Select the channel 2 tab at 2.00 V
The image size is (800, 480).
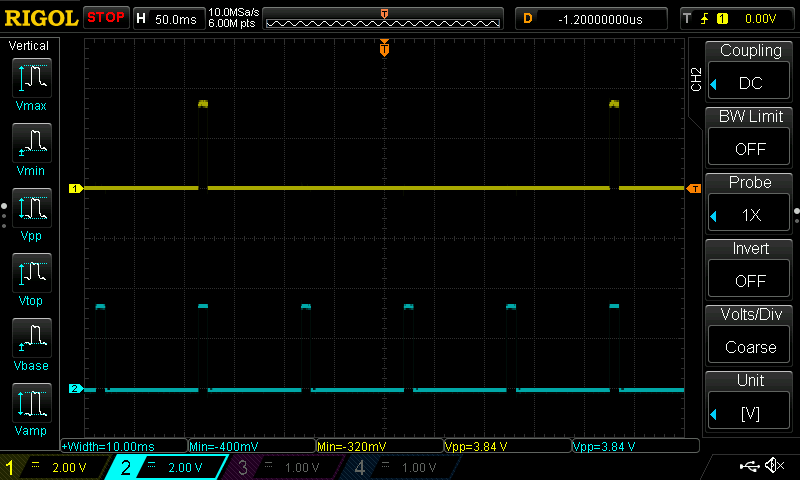tap(166, 467)
